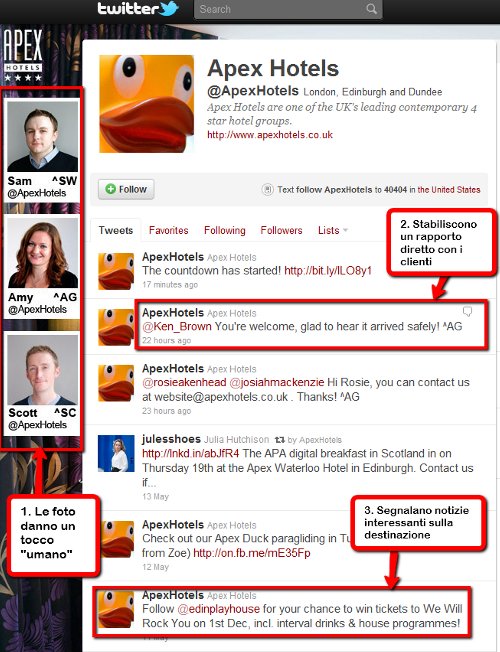Click julesshoes avatar thumbnail
The image size is (500, 652).
[116, 453]
